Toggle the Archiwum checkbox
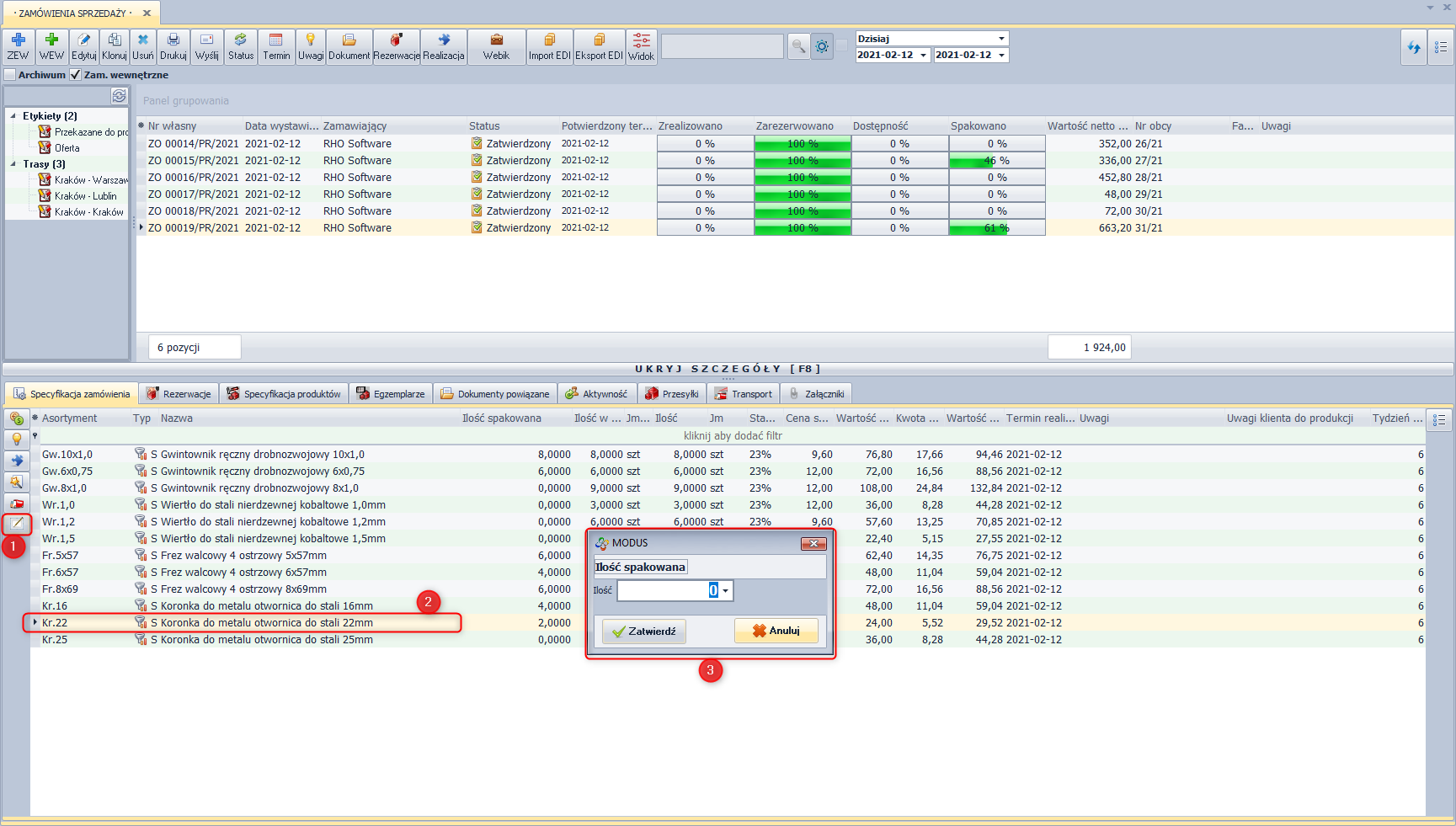 tap(10, 75)
